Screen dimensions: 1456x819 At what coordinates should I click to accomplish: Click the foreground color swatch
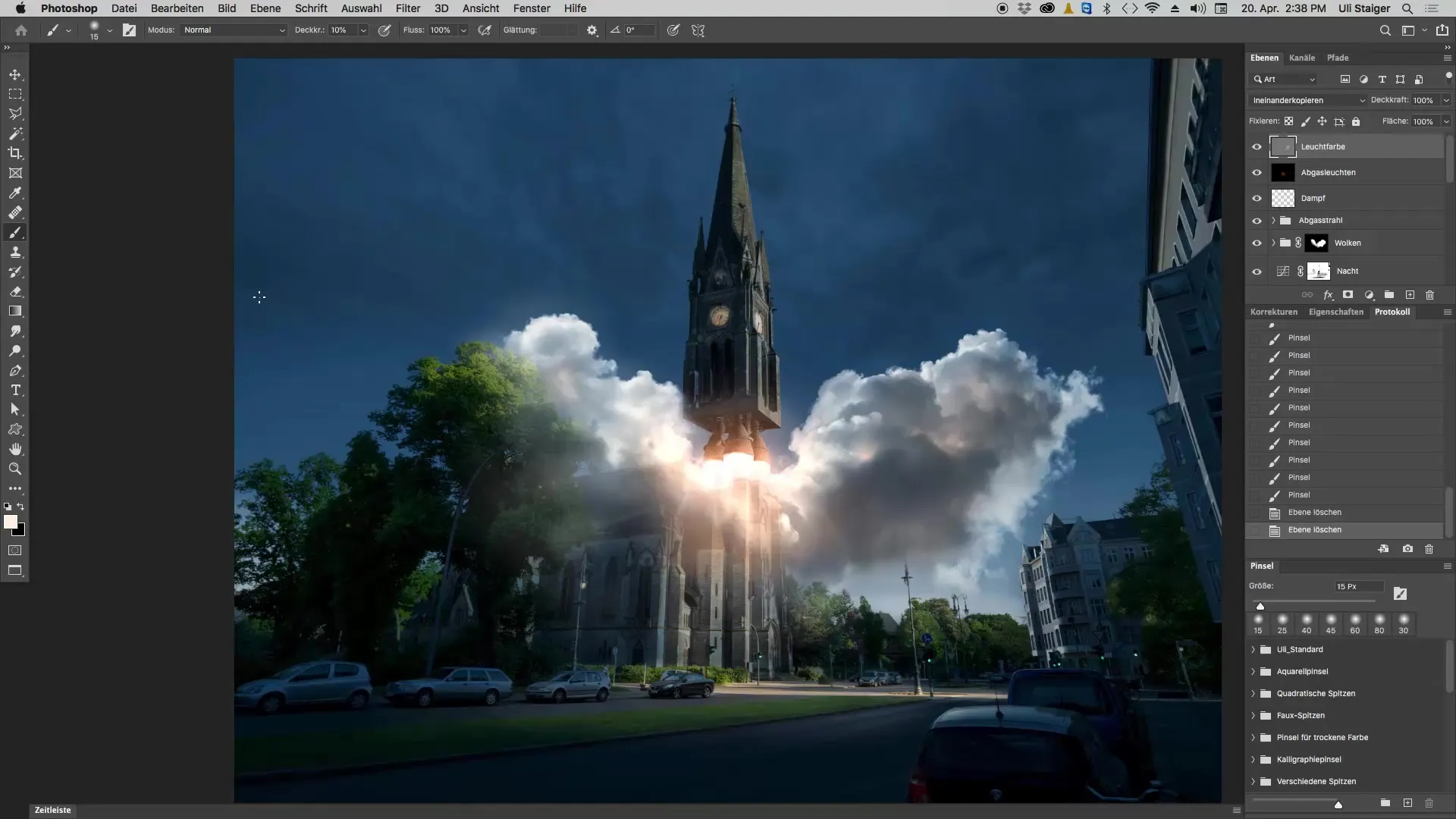11,522
